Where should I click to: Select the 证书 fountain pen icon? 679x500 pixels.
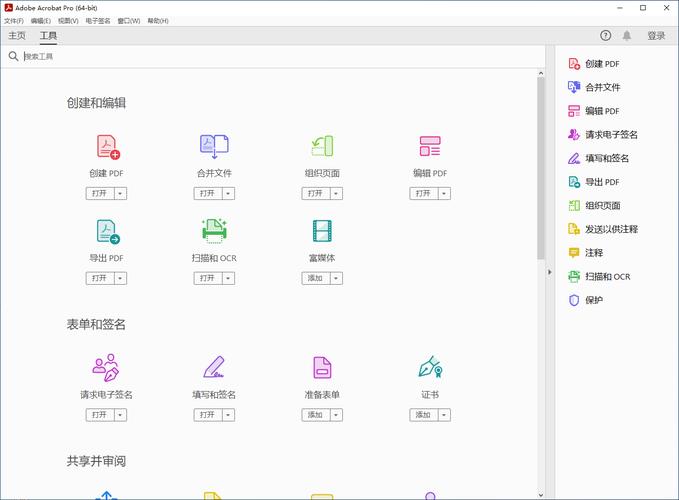tap(430, 367)
